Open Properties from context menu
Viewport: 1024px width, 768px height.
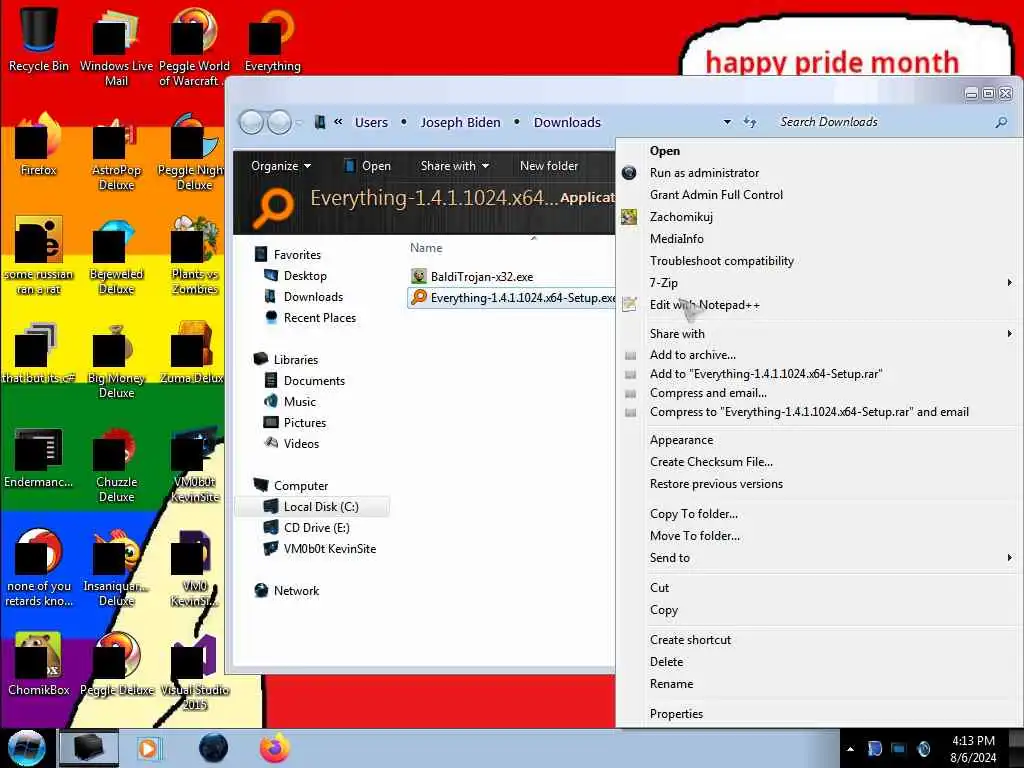[x=676, y=714]
